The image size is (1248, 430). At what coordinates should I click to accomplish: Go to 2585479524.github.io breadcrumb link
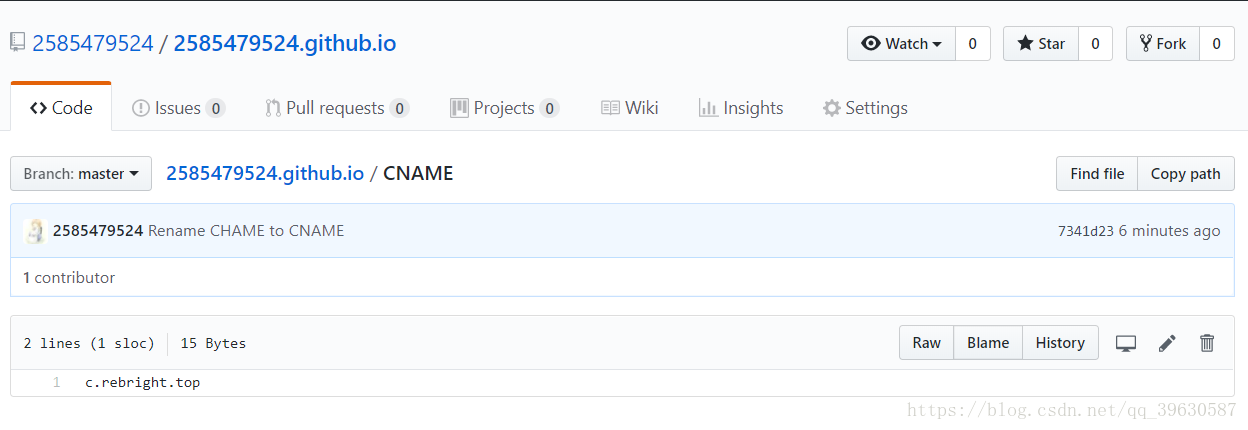(265, 173)
